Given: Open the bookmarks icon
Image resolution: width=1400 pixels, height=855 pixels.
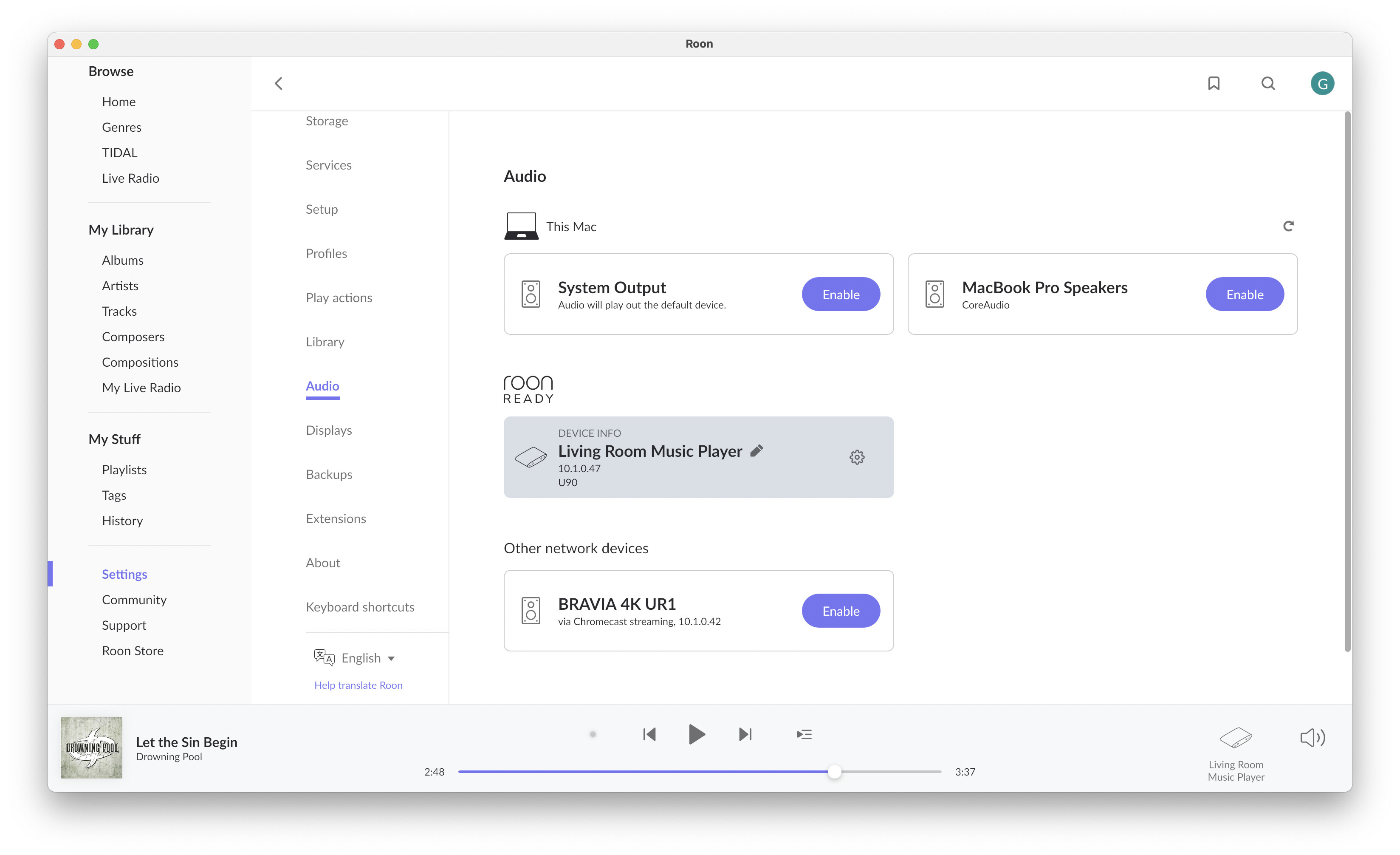Looking at the screenshot, I should point(1214,84).
